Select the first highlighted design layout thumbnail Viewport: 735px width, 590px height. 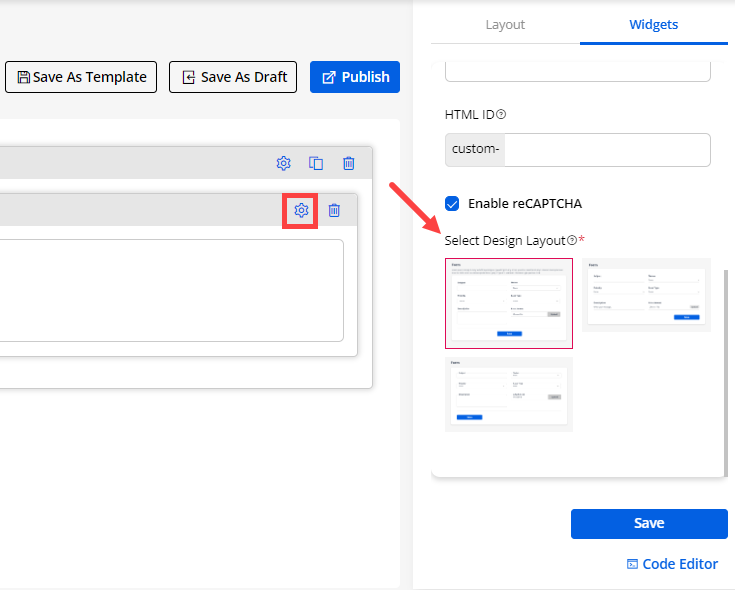point(509,303)
